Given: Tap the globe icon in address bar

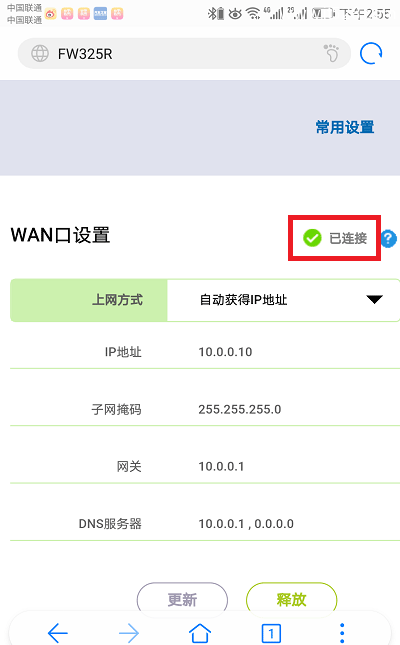Looking at the screenshot, I should [40, 53].
